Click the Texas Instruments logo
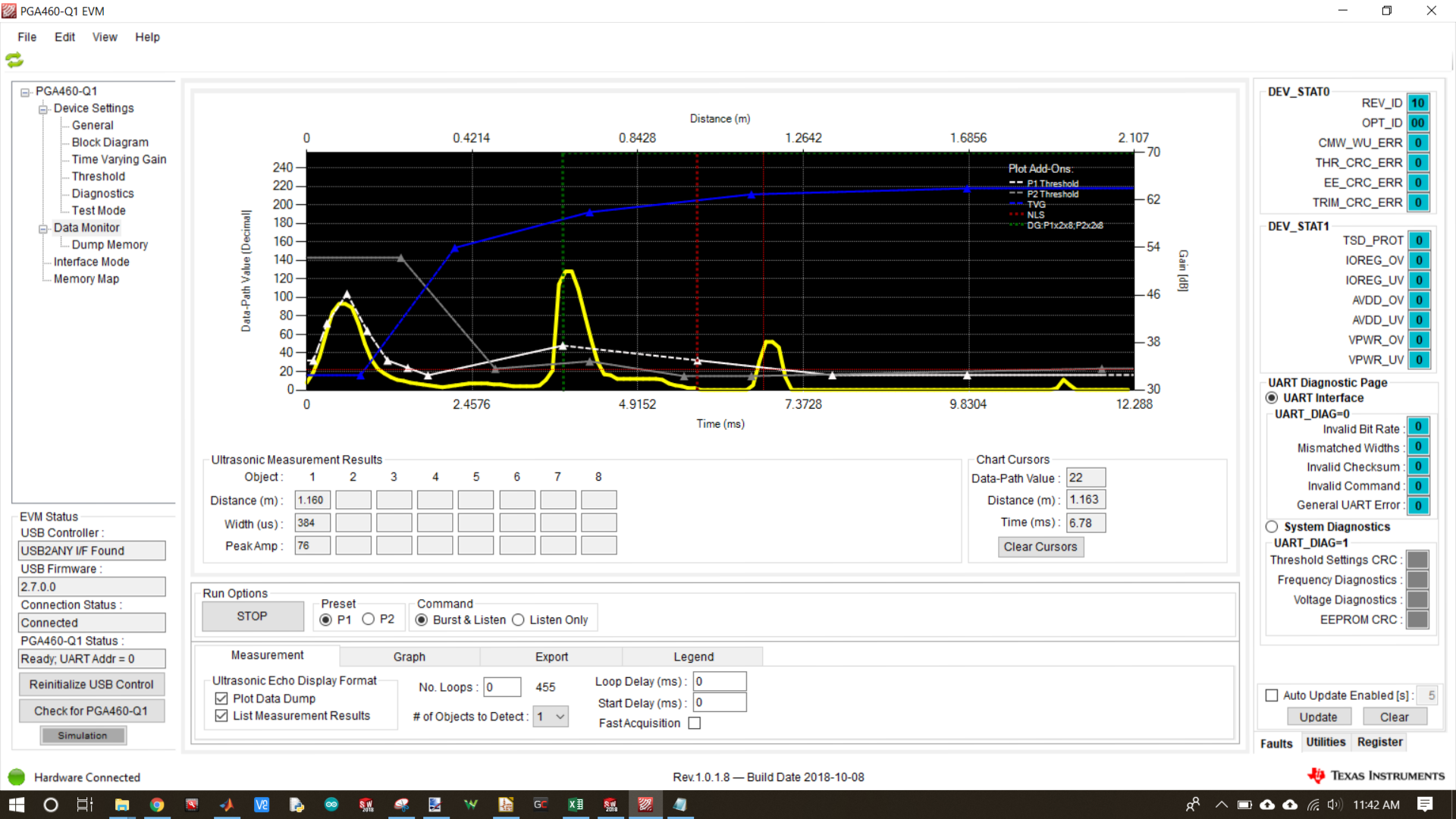The height and width of the screenshot is (819, 1456). [x=1376, y=775]
